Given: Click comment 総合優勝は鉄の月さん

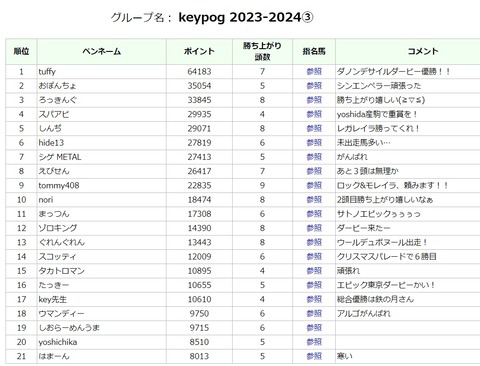Looking at the screenshot, I should [375, 299].
